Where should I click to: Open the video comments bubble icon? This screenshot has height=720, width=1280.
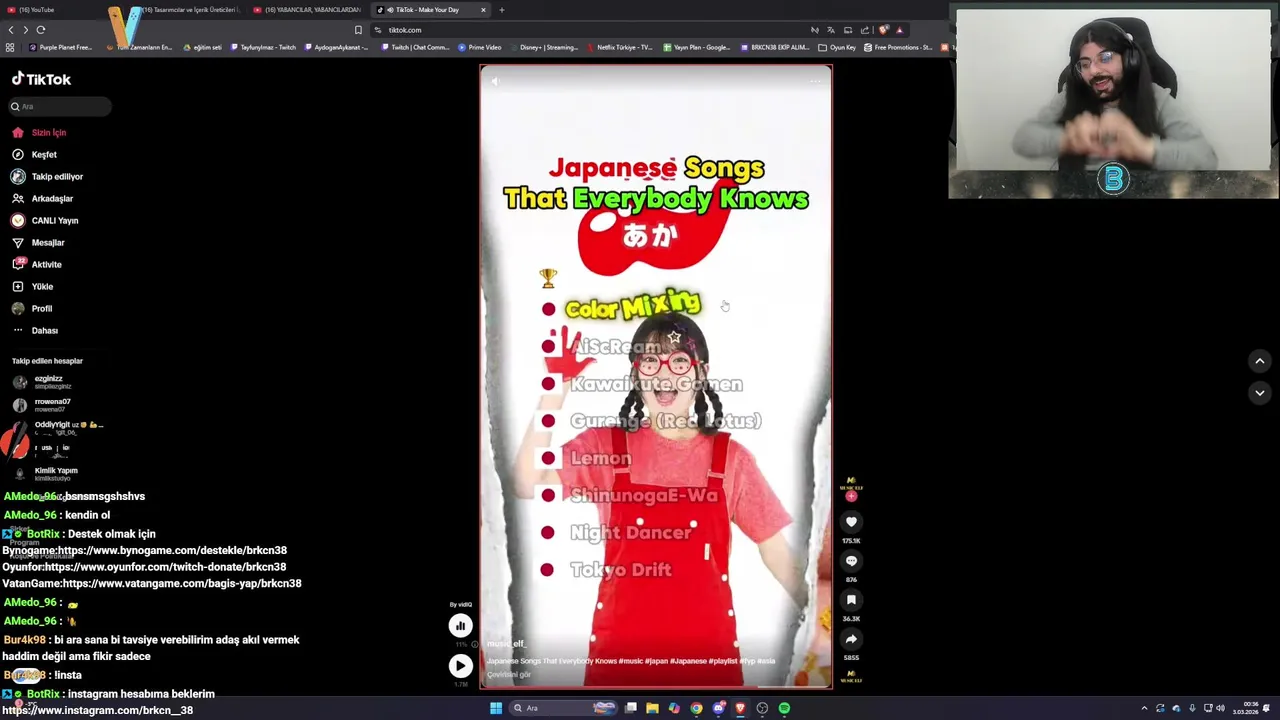(x=851, y=560)
